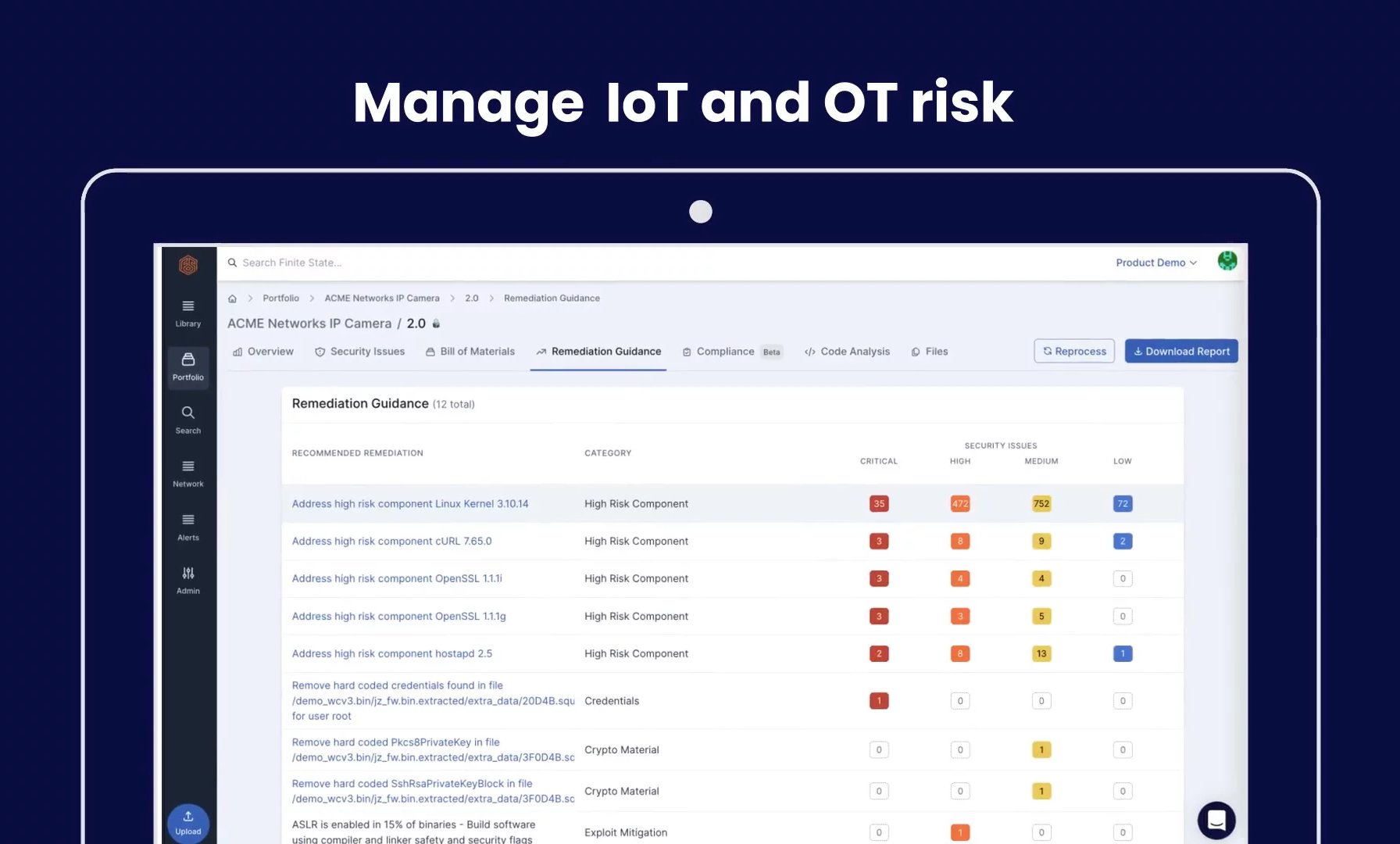The height and width of the screenshot is (844, 1400).
Task: Click the Low column header
Action: (x=1123, y=461)
